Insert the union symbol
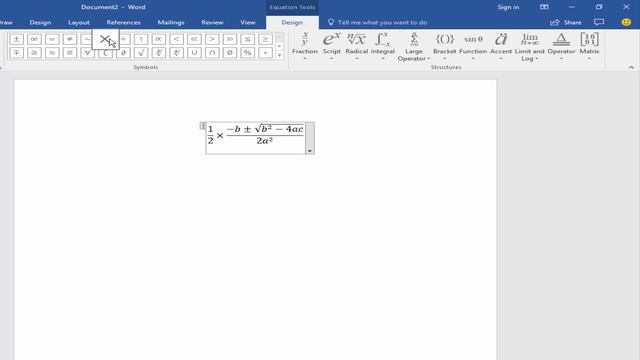This screenshot has height=360, width=640. coord(194,53)
